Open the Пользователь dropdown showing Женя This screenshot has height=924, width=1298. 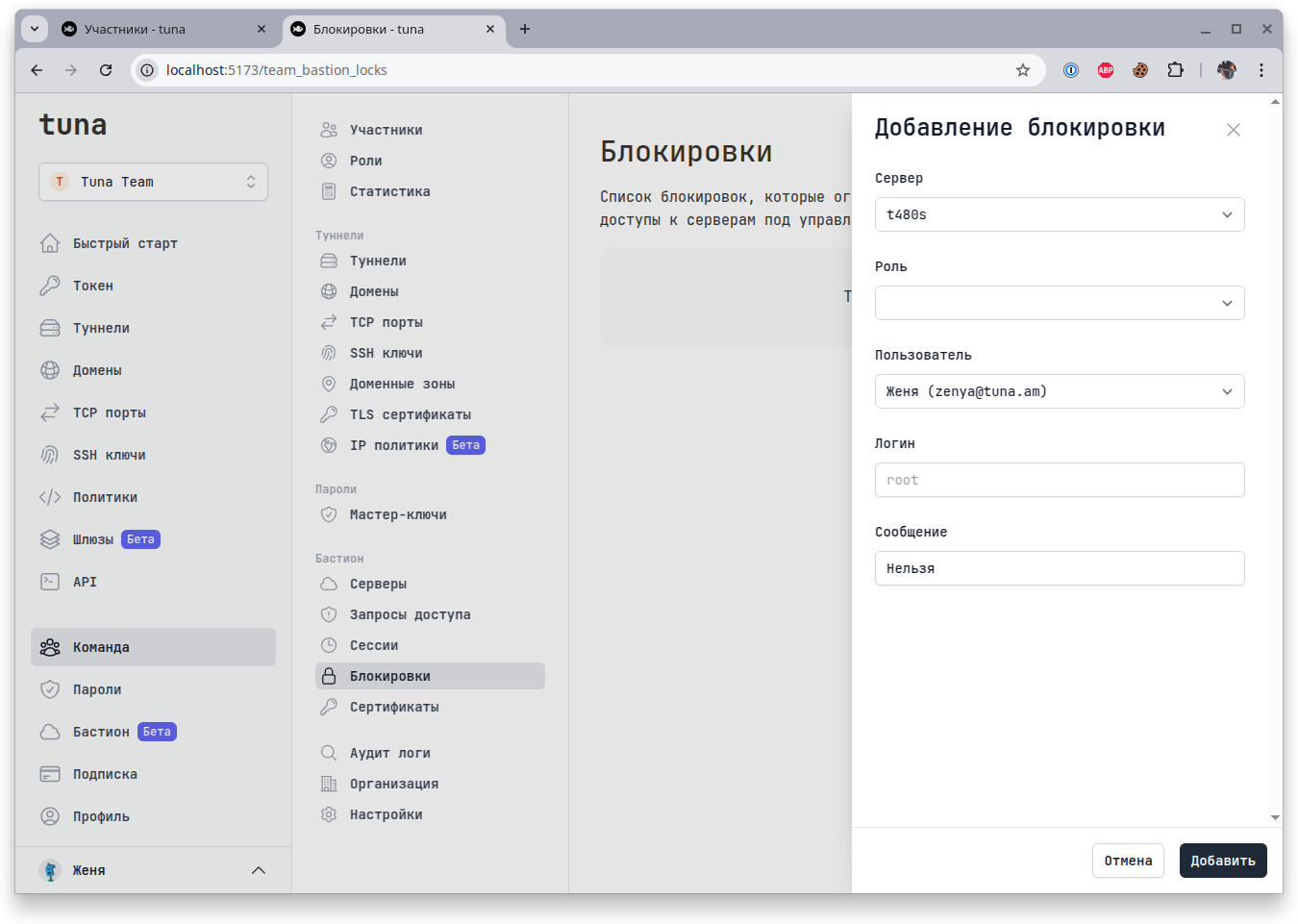[x=1059, y=391]
